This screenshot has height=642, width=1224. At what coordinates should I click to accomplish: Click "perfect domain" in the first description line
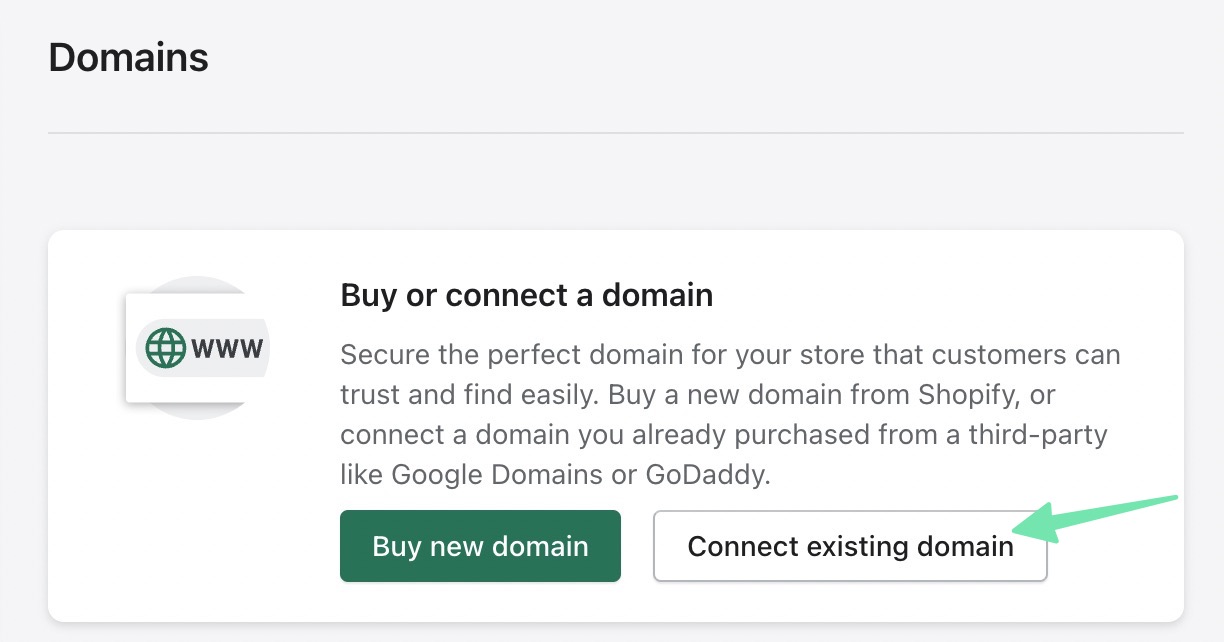pyautogui.click(x=588, y=355)
